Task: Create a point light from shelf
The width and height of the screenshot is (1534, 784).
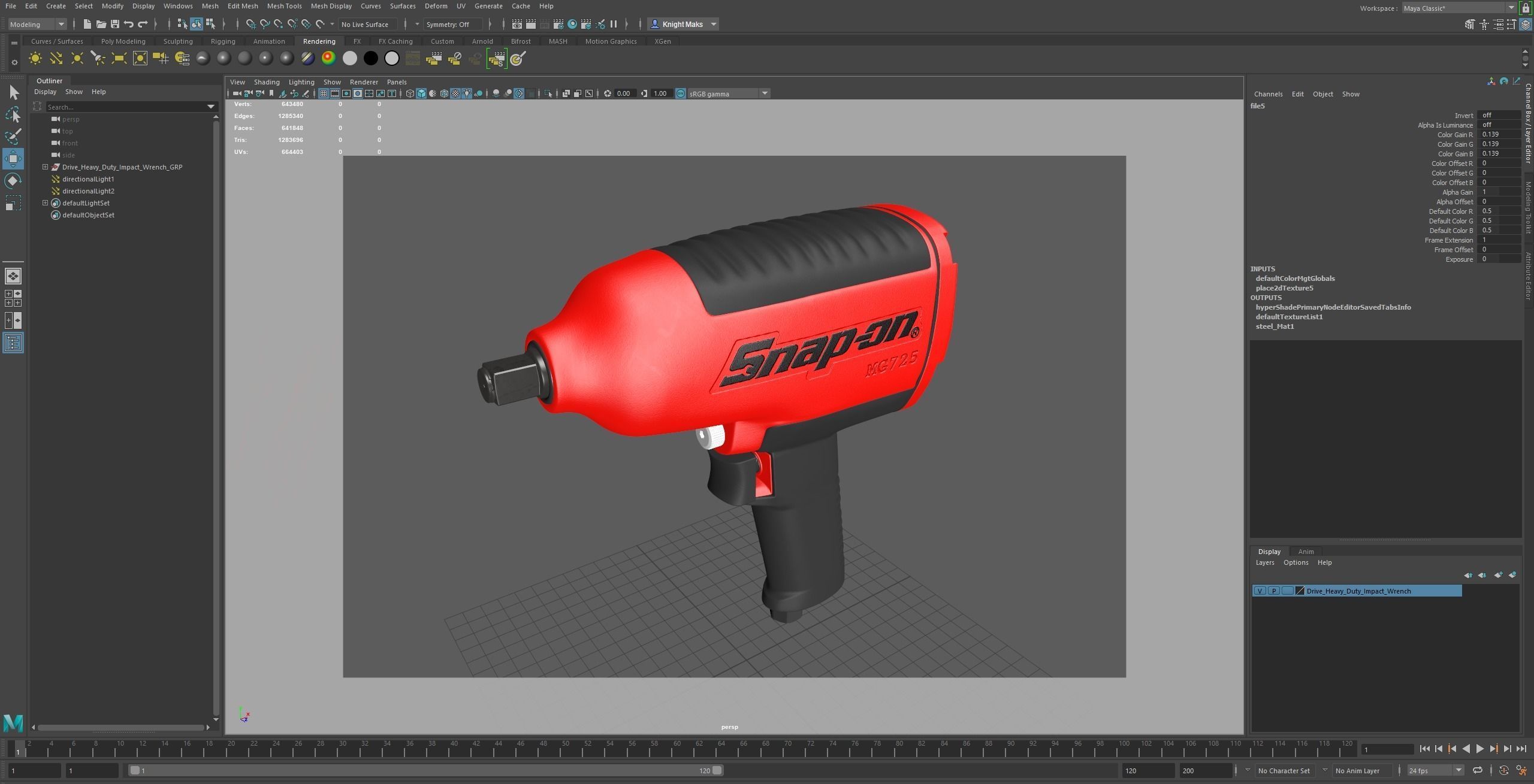Action: [77, 58]
